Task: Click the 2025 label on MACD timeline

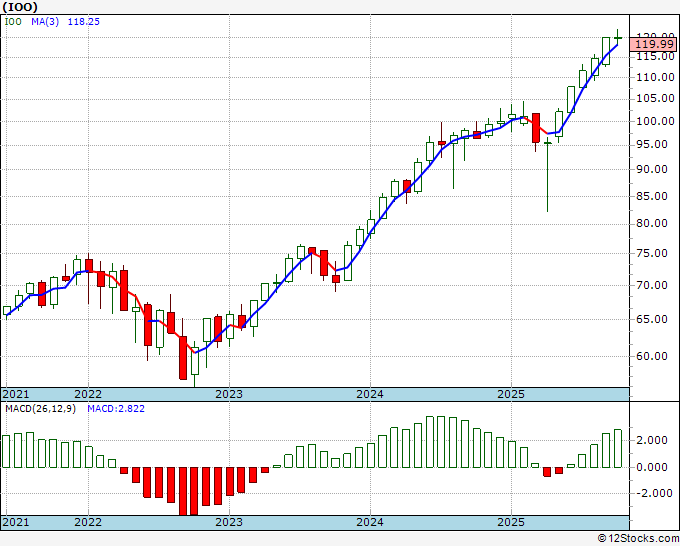Action: click(511, 522)
